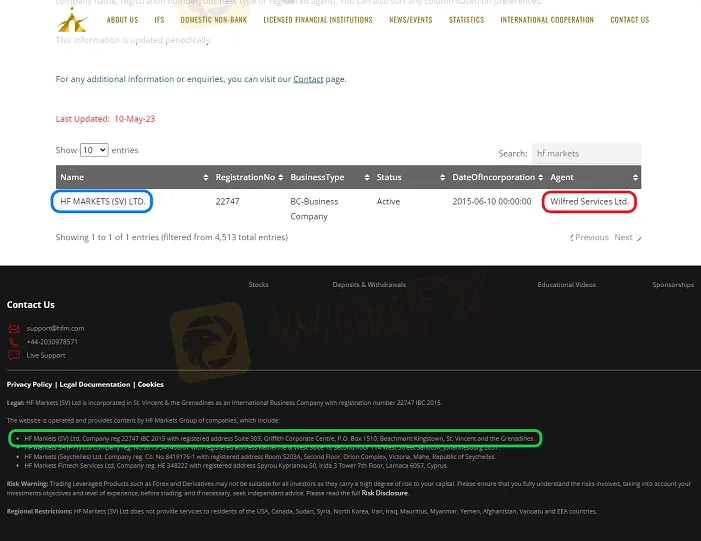Call the +44-2030978571 number link

click(x=52, y=342)
